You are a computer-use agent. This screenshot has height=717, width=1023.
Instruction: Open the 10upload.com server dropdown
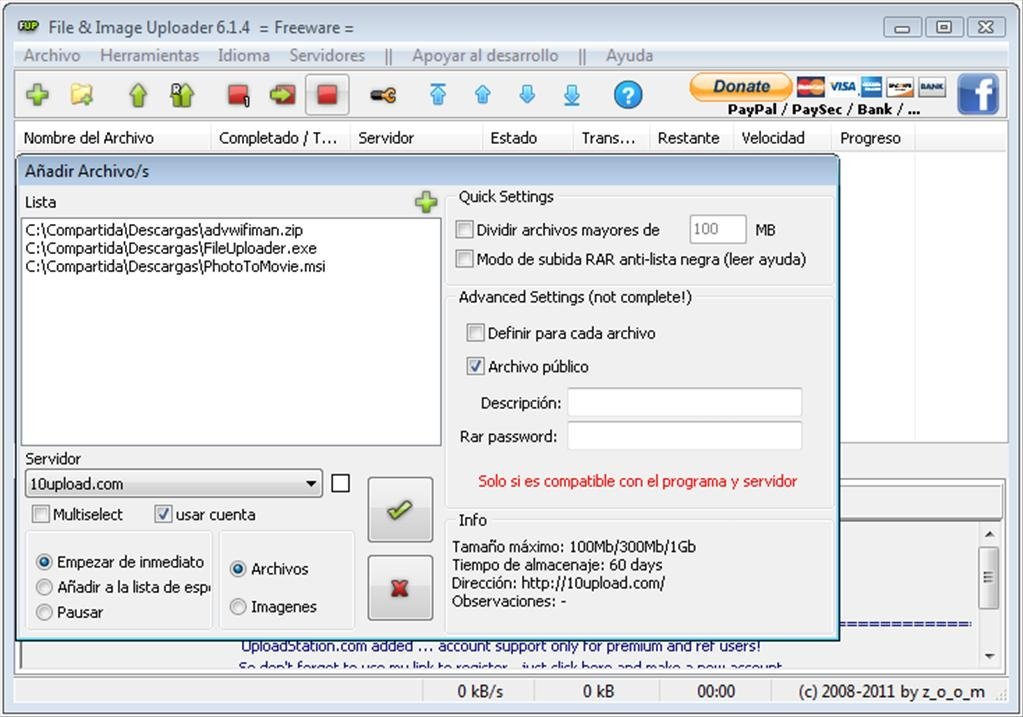(174, 483)
